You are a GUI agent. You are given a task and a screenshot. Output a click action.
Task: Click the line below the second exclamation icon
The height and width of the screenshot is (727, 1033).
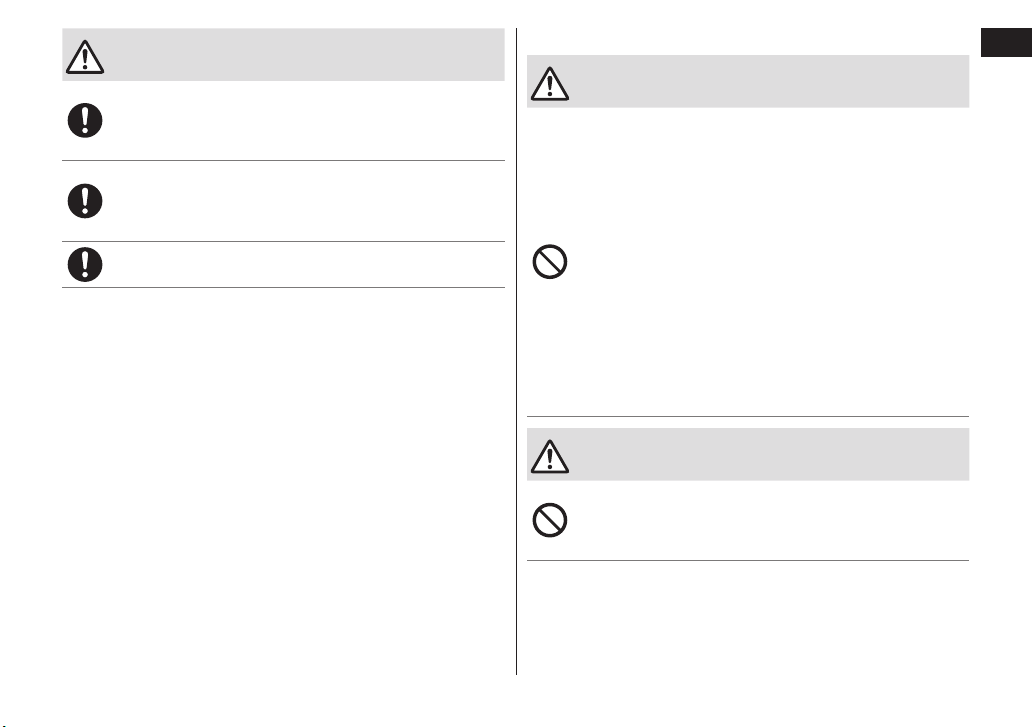tap(283, 242)
